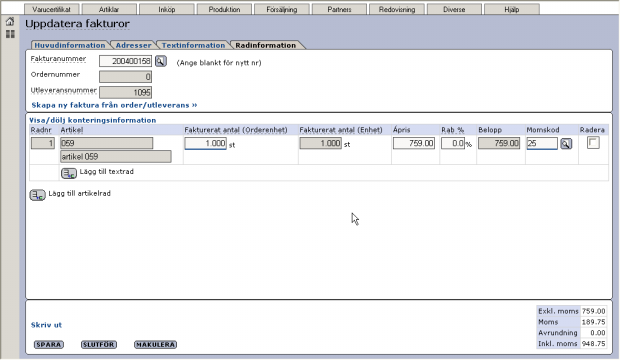Click the Momskod column header

point(542,130)
